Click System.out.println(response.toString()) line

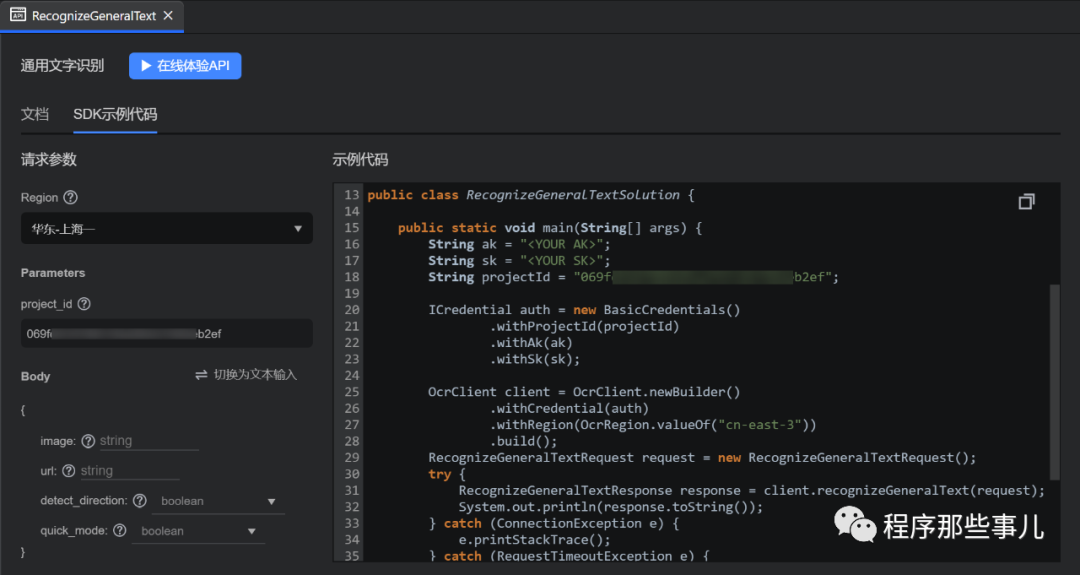click(x=611, y=507)
